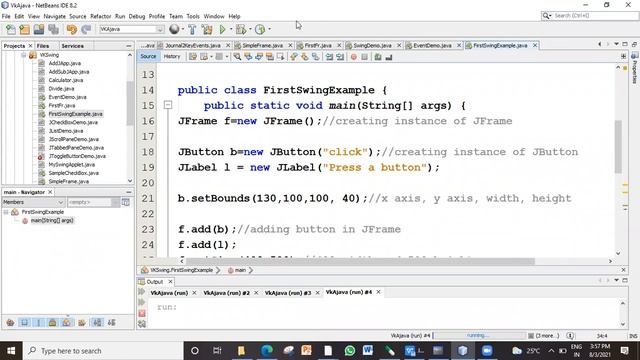This screenshot has height=360, width=640.
Task: Toggle Fully Qualified Names in Navigator
Action: tap(82, 322)
